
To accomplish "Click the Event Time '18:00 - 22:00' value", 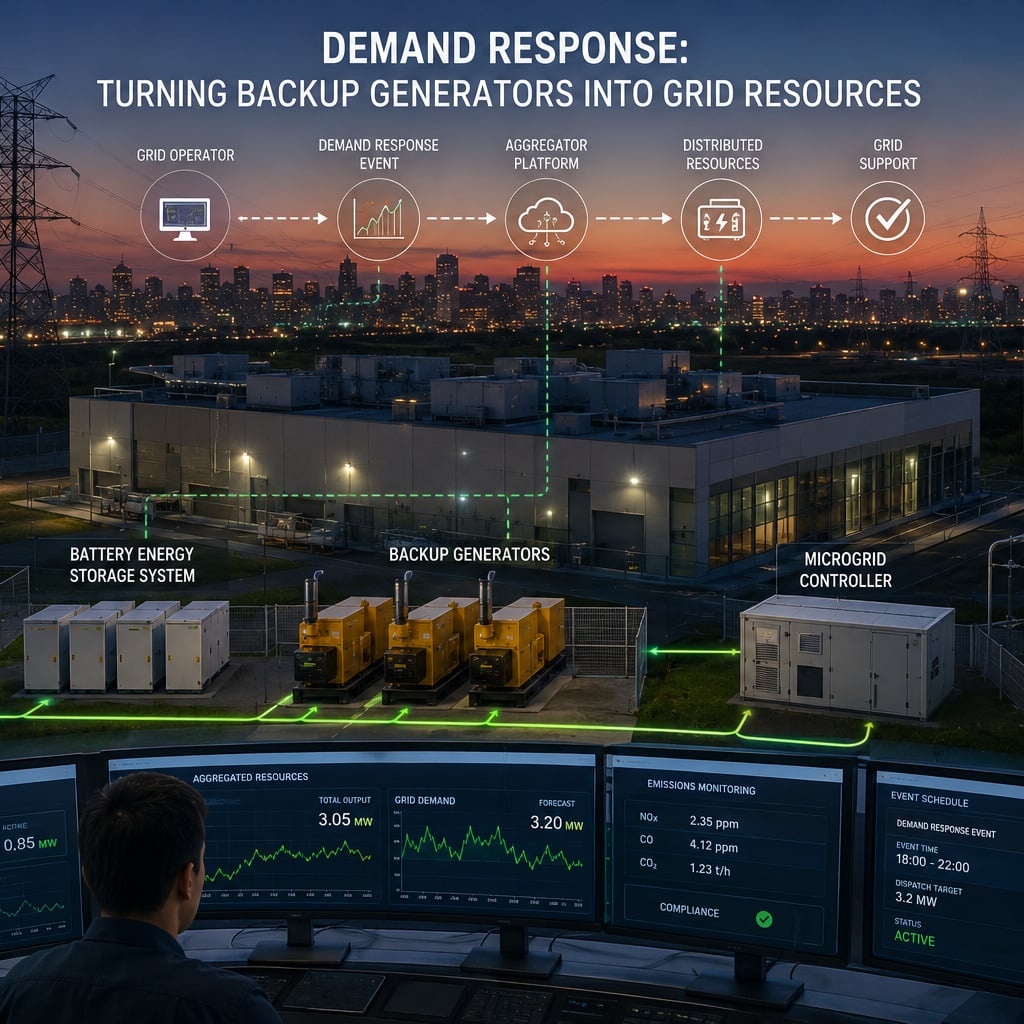I will (x=932, y=863).
